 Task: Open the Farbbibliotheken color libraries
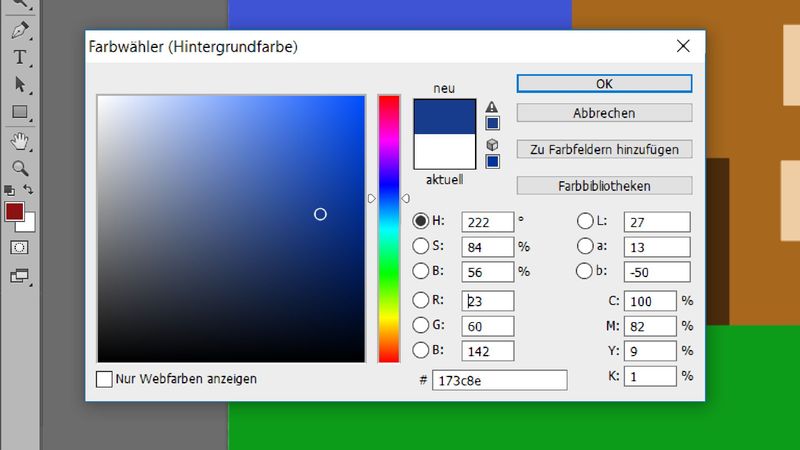604,186
